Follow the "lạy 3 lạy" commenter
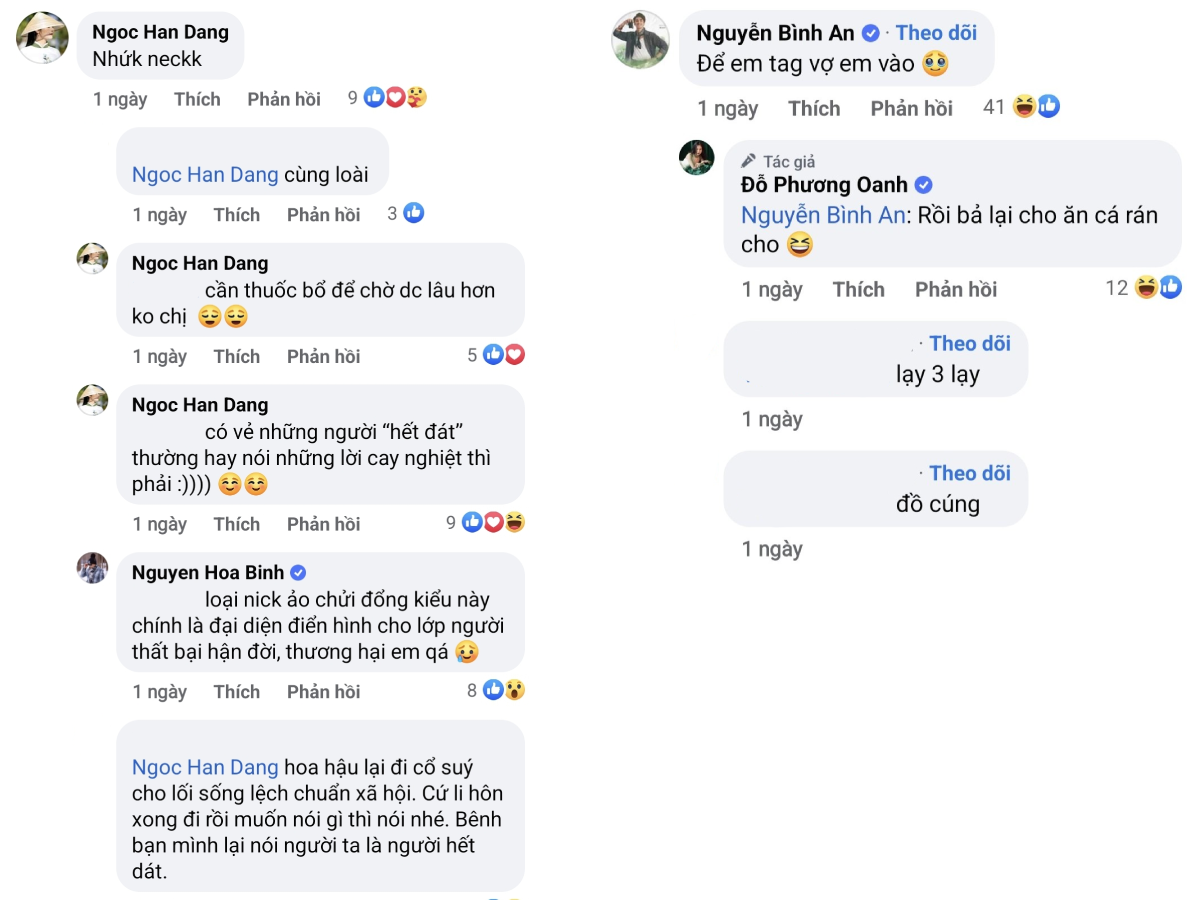The height and width of the screenshot is (900, 1200). tap(969, 343)
